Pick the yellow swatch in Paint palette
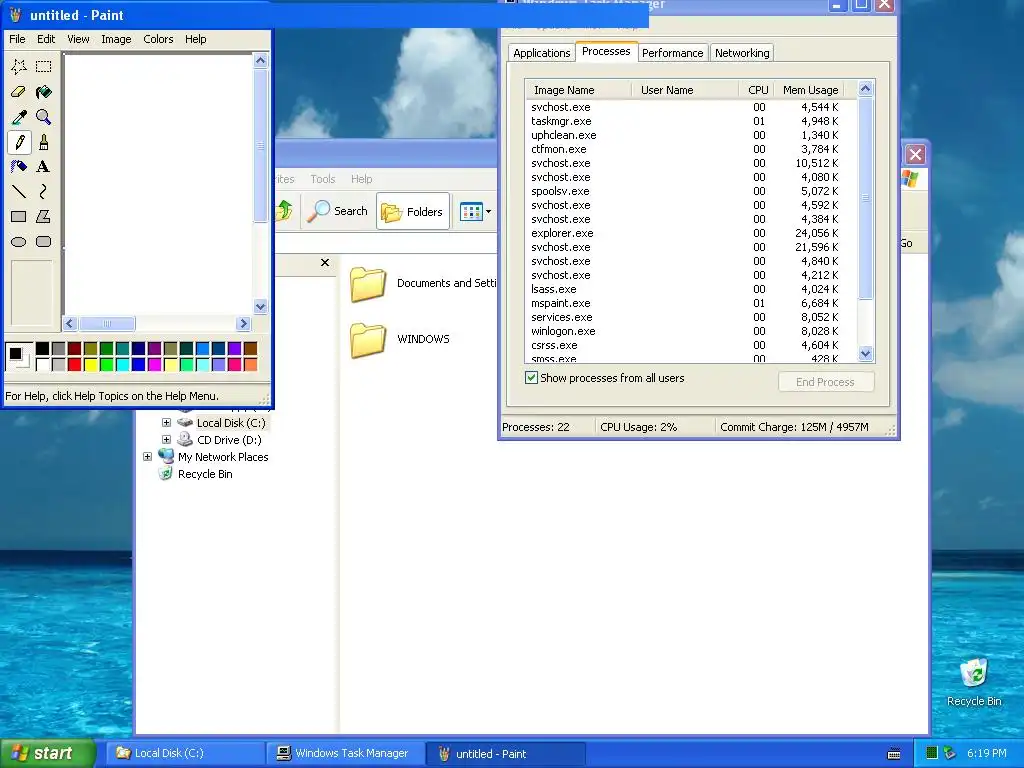Viewport: 1024px width, 768px height. (x=91, y=364)
